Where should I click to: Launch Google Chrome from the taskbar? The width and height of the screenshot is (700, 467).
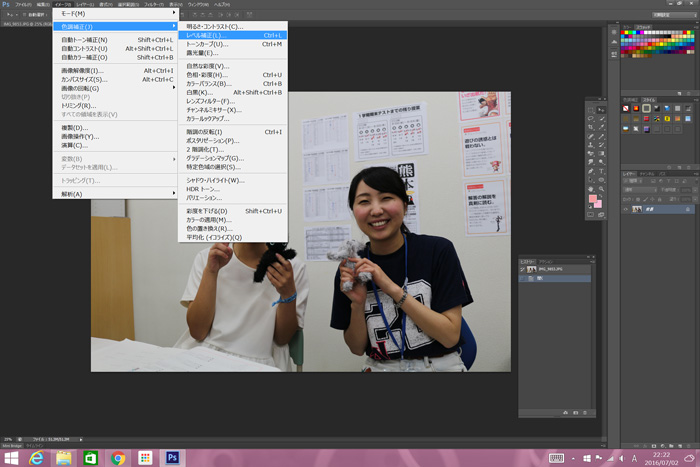118,457
